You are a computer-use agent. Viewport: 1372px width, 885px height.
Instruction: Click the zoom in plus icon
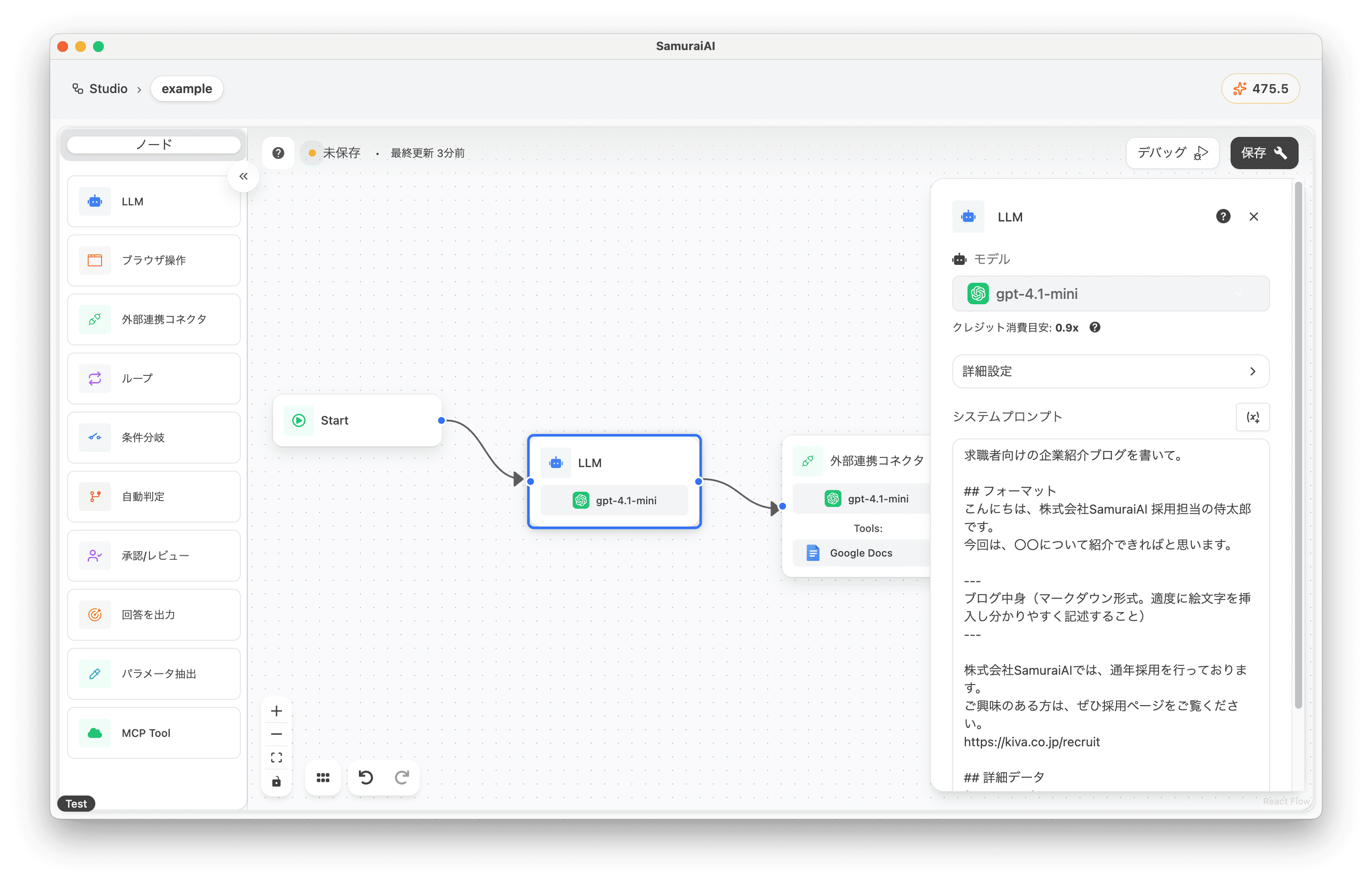pos(277,711)
